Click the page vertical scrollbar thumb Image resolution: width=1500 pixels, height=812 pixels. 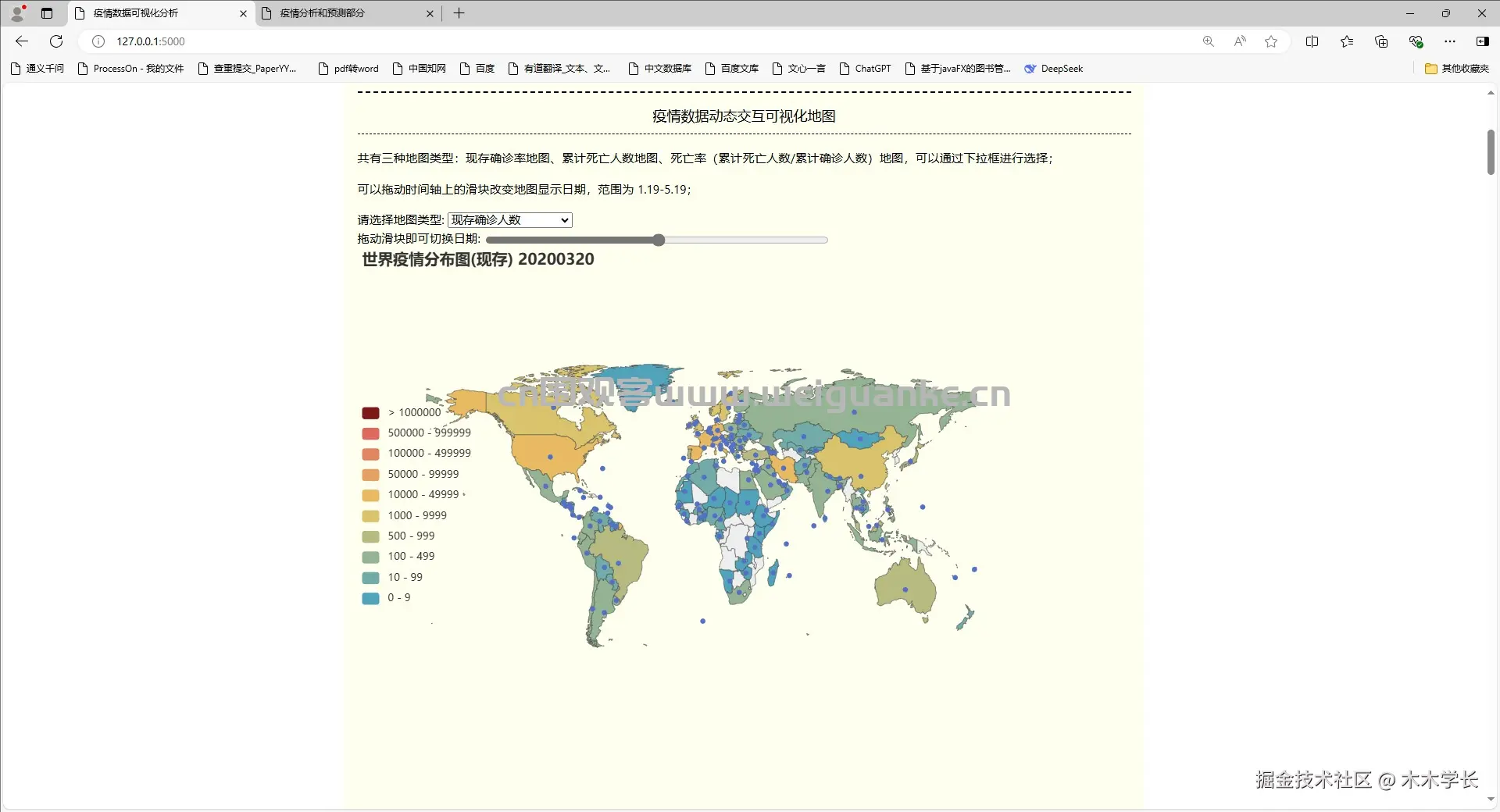1491,152
